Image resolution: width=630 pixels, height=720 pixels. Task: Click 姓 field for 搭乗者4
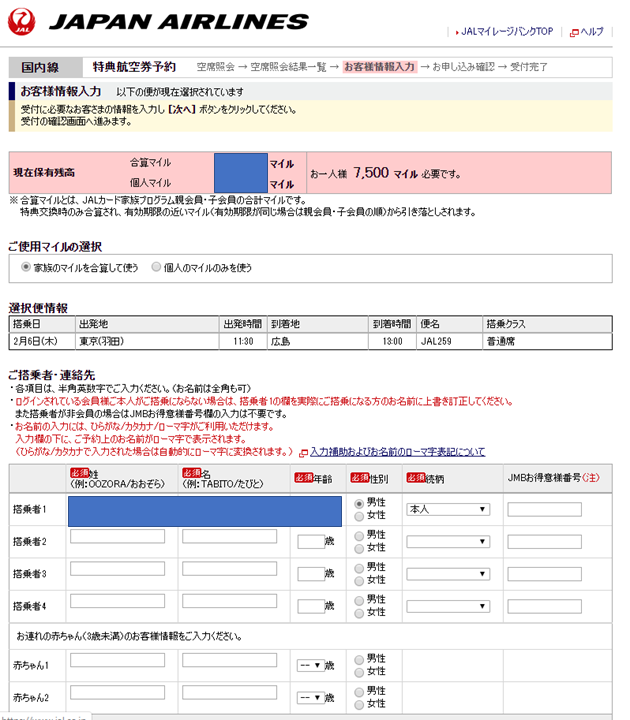click(118, 601)
